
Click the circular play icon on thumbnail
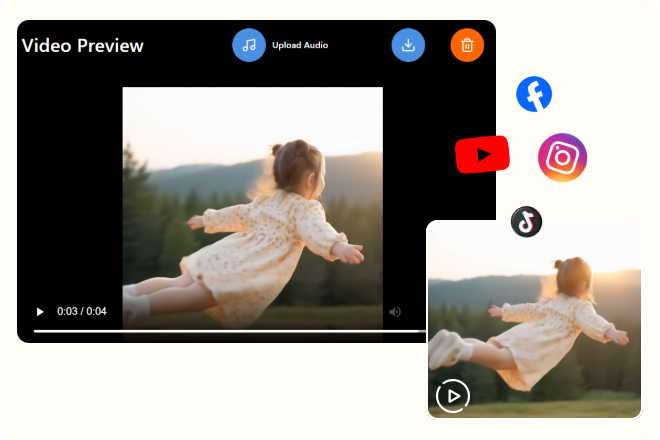(x=452, y=396)
